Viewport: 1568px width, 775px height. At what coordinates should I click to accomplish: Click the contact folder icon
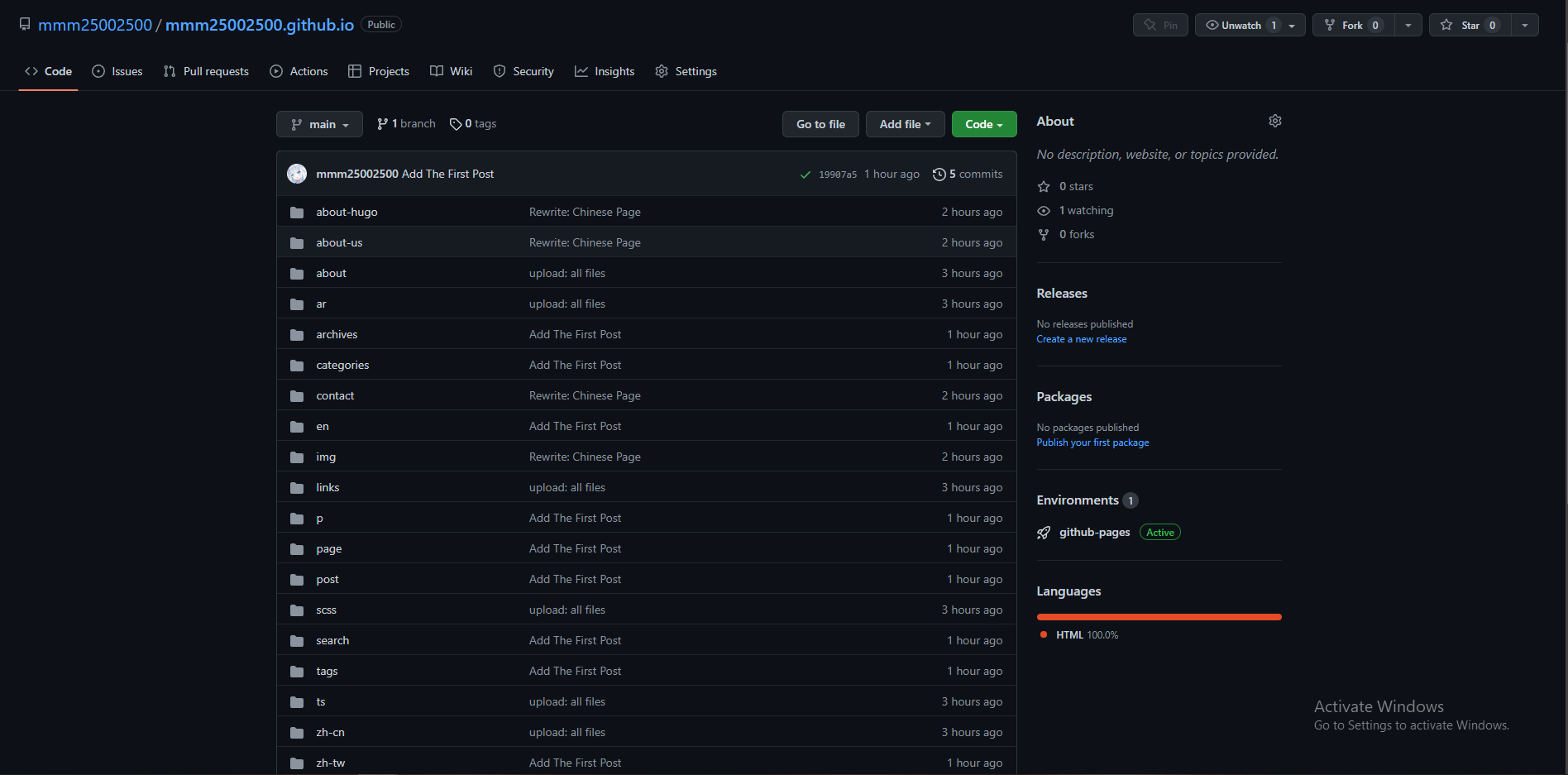click(297, 396)
